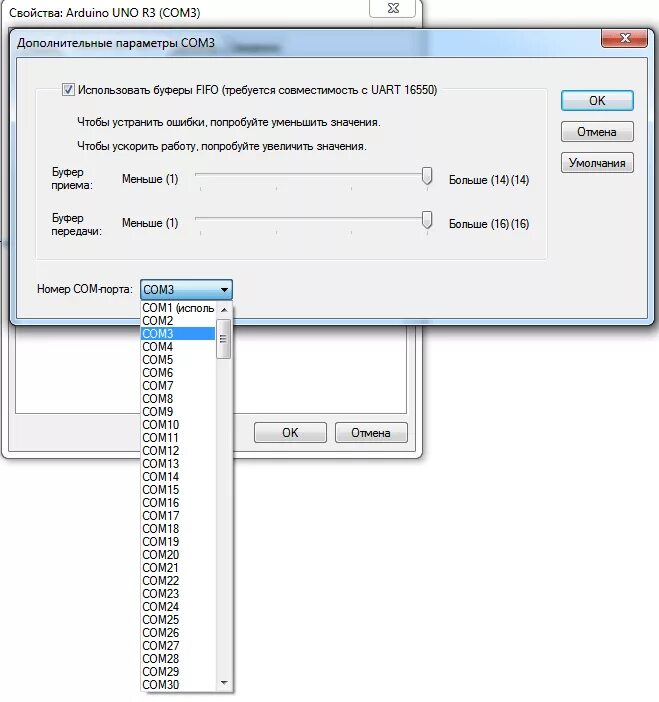
Task: Select COM23 in the port list
Action: (178, 594)
